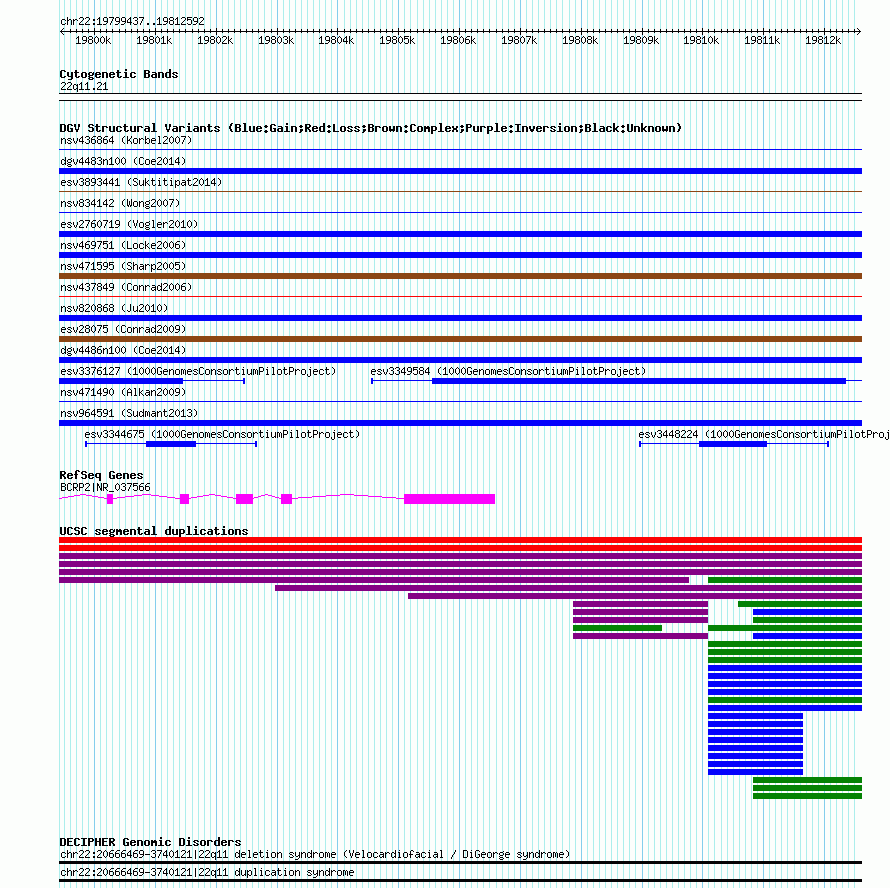Click the RefSeq Genes track title
Image resolution: width=890 pixels, height=888 pixels.
tap(101, 475)
